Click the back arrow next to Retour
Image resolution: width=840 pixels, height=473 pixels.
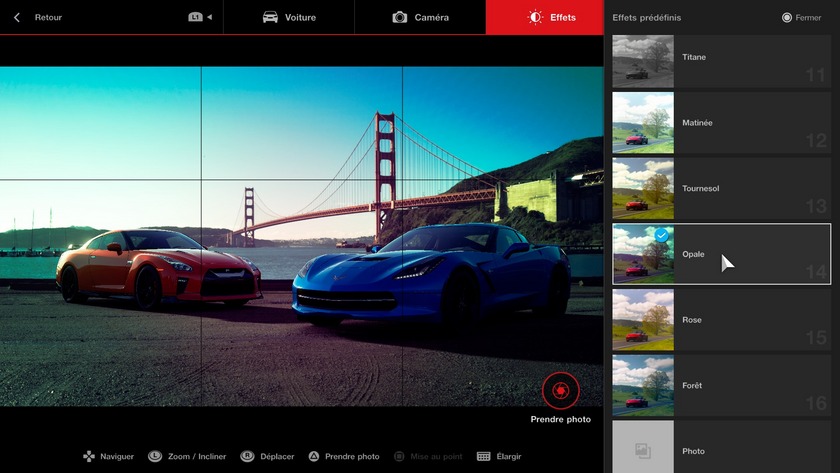pyautogui.click(x=17, y=17)
